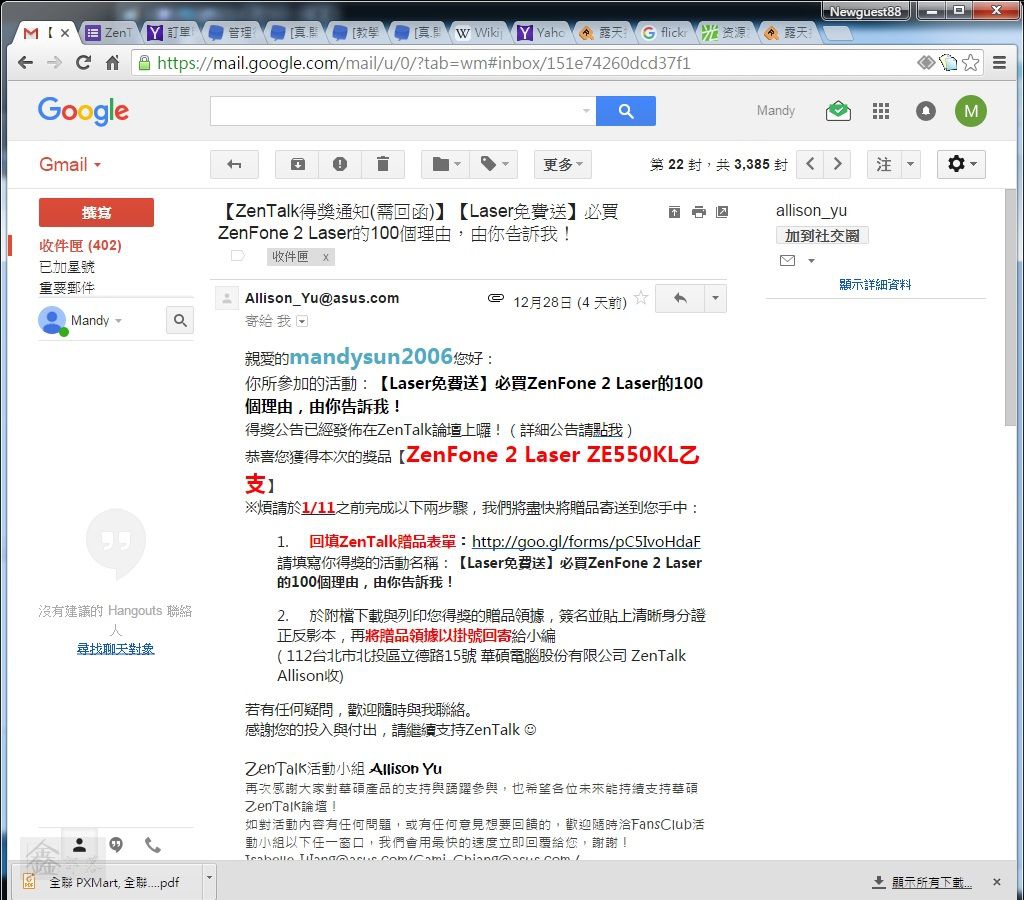
Task: Open the Gmail product switcher dropdown
Action: [70, 165]
